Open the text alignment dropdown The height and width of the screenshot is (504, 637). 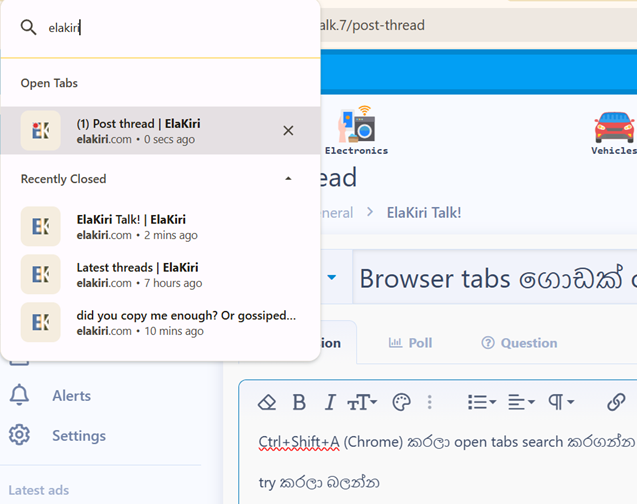click(x=521, y=402)
